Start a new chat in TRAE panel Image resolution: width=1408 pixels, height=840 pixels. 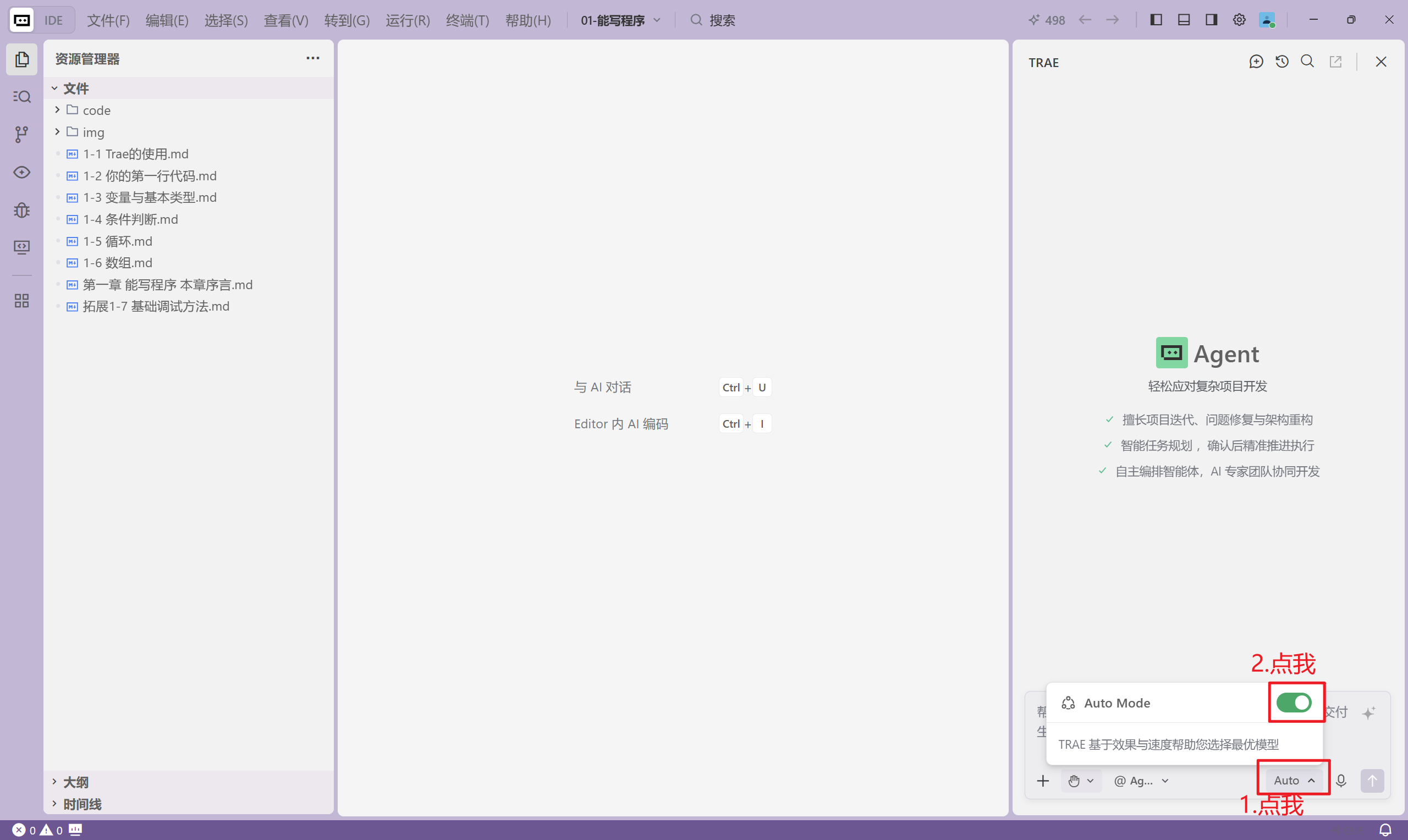coord(1256,62)
